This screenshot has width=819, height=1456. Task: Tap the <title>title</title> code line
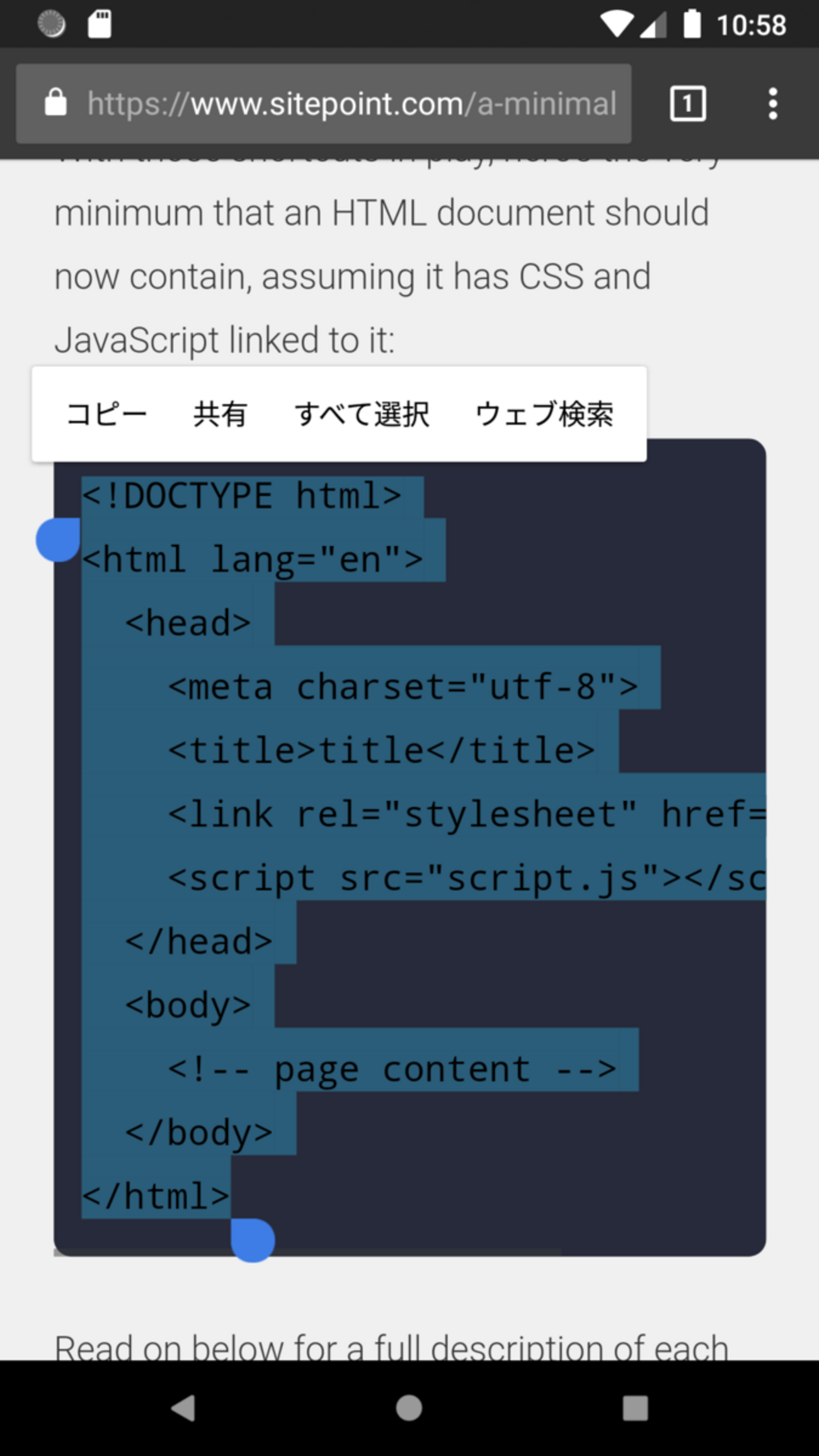point(382,750)
